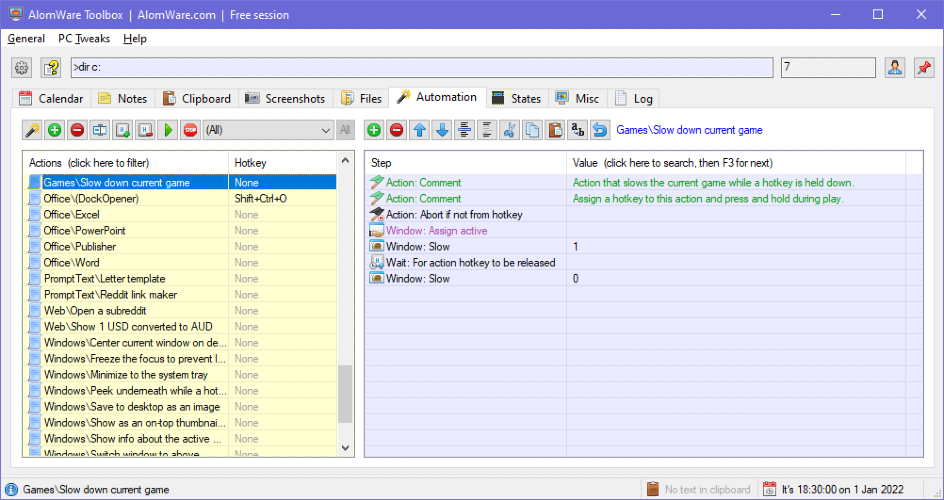This screenshot has height=500, width=944.
Task: Click the blue undo arrow icon
Action: click(x=600, y=129)
